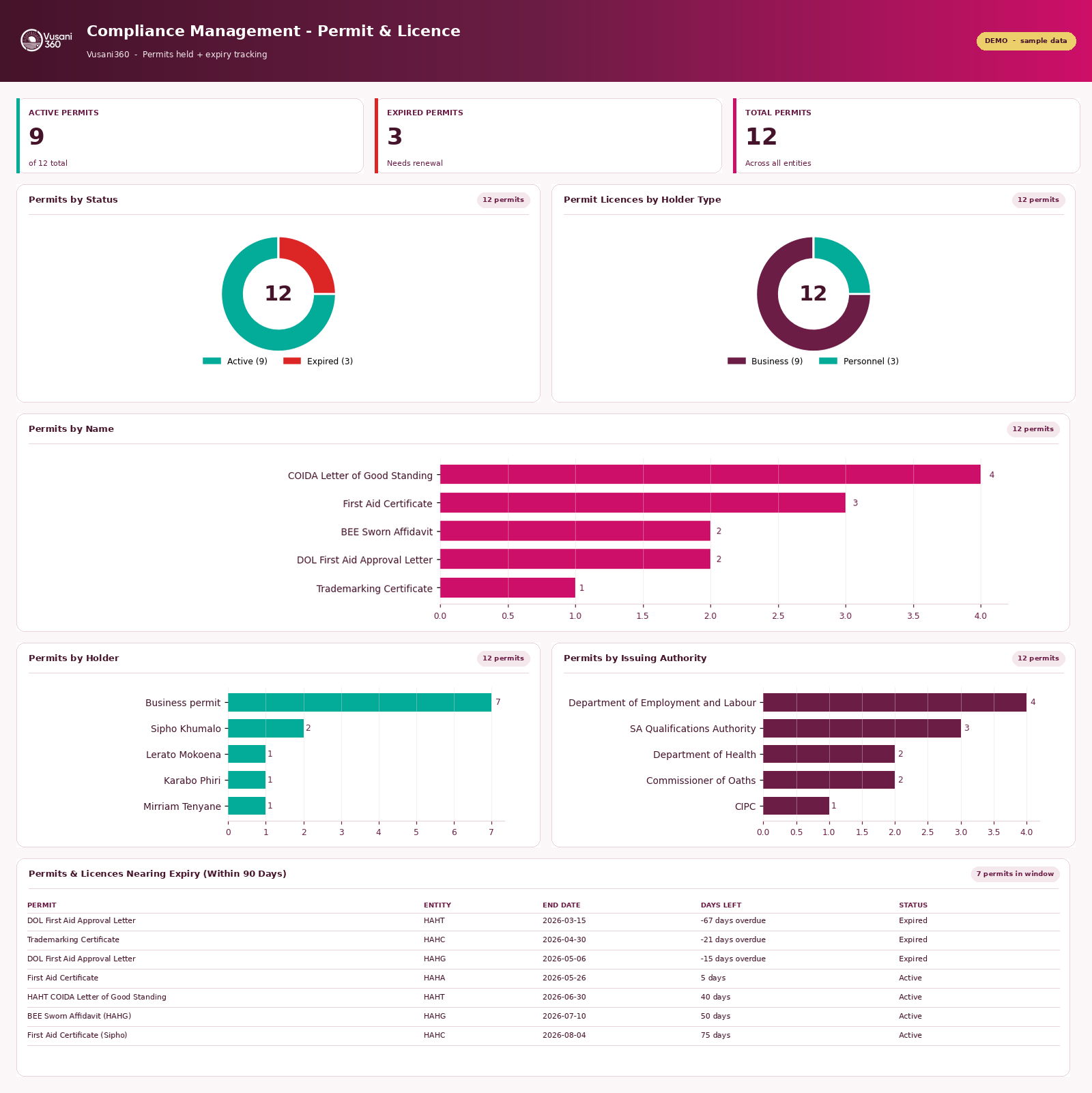
Task: Click the DEMO sample data badge
Action: pos(1026,41)
